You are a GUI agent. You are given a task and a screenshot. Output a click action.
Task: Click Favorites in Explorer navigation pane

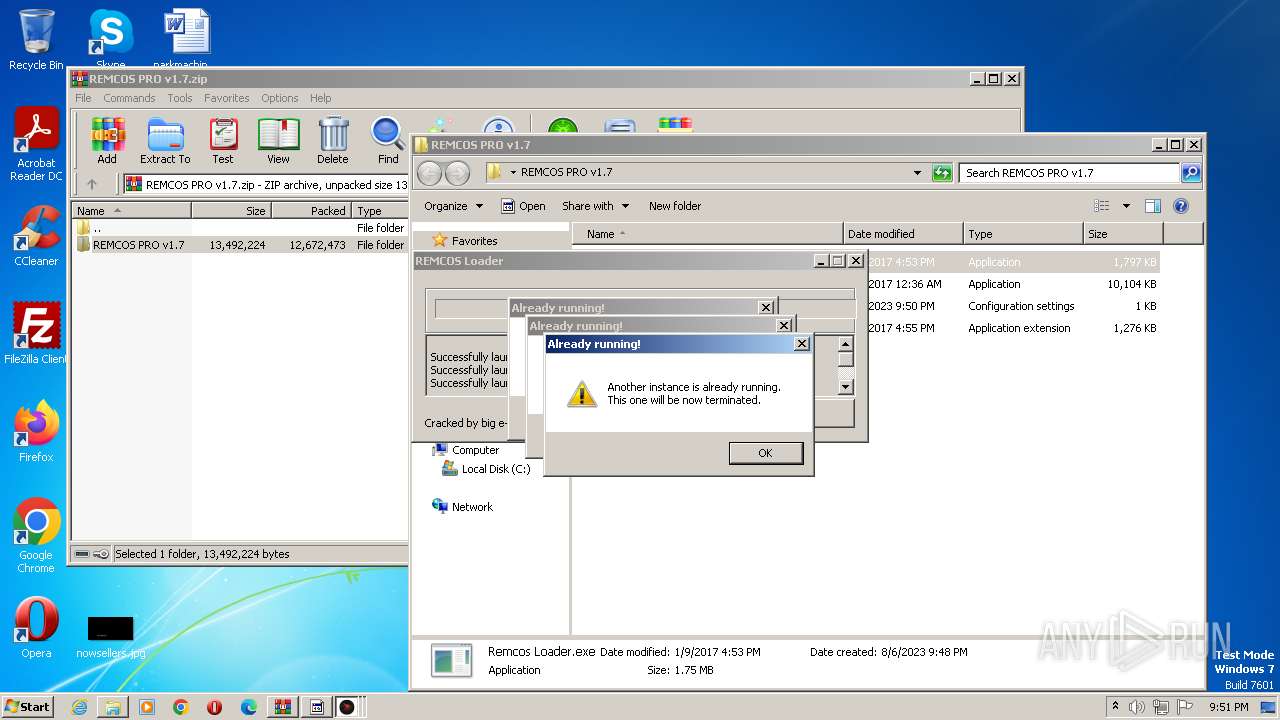pos(474,241)
